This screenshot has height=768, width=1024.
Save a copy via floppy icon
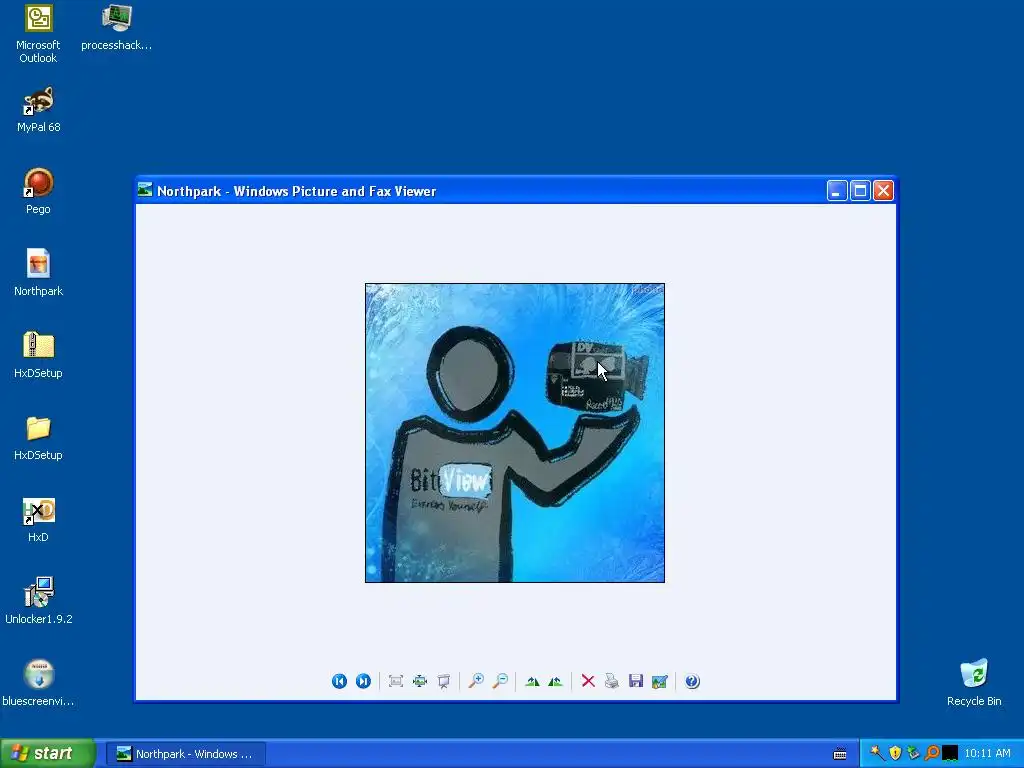635,681
